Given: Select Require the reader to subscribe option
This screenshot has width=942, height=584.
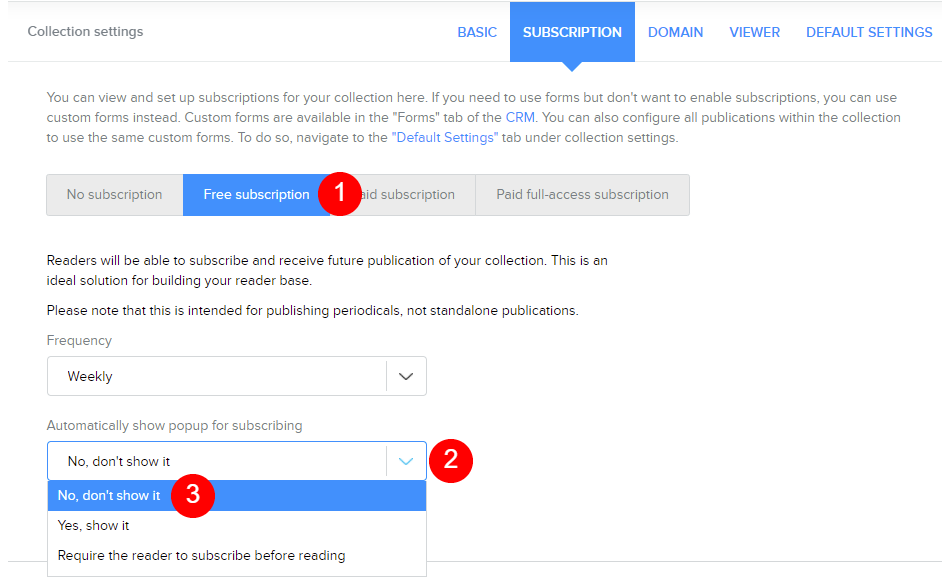Looking at the screenshot, I should pyautogui.click(x=201, y=556).
